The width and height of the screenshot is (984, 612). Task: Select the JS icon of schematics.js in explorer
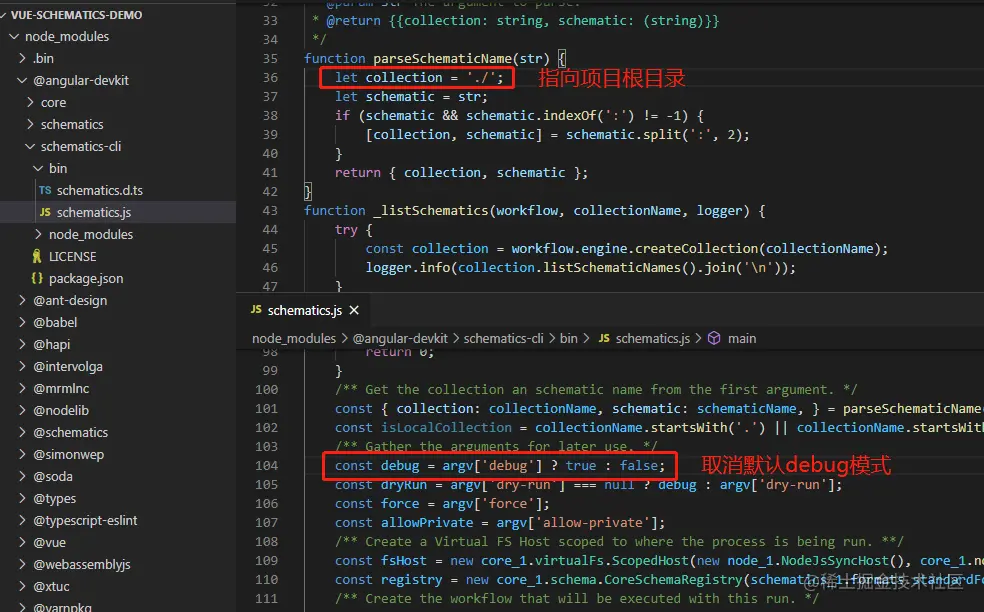click(45, 212)
